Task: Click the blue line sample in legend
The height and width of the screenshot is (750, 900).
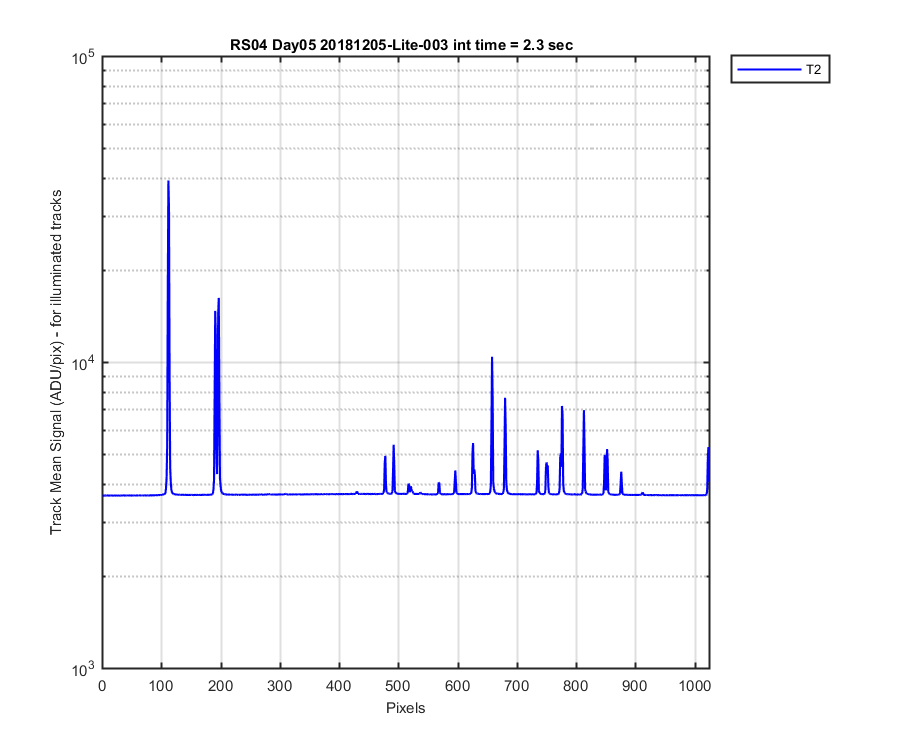Action: [x=769, y=69]
